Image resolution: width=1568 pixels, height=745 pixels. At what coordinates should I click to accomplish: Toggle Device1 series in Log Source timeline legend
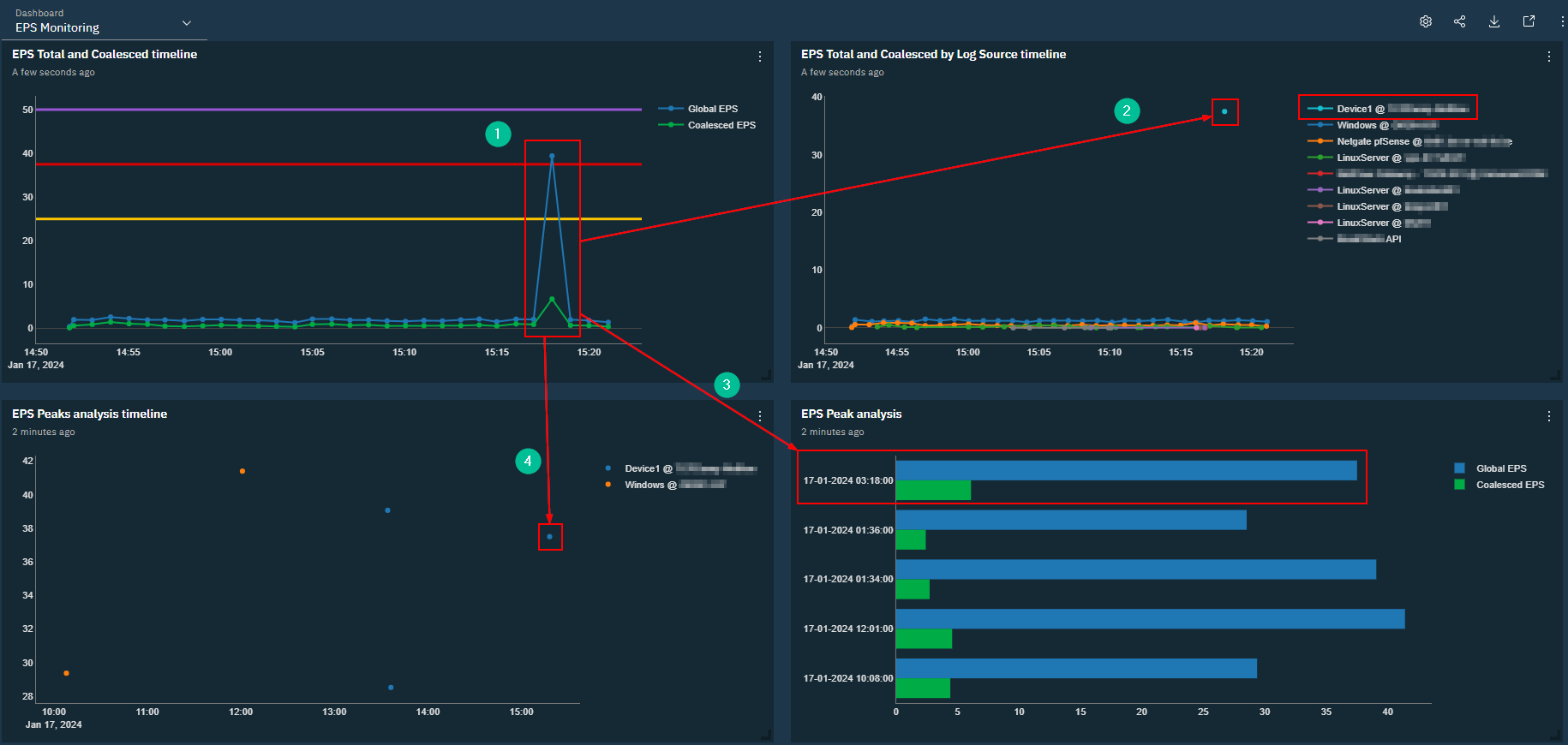pyautogui.click(x=1389, y=109)
